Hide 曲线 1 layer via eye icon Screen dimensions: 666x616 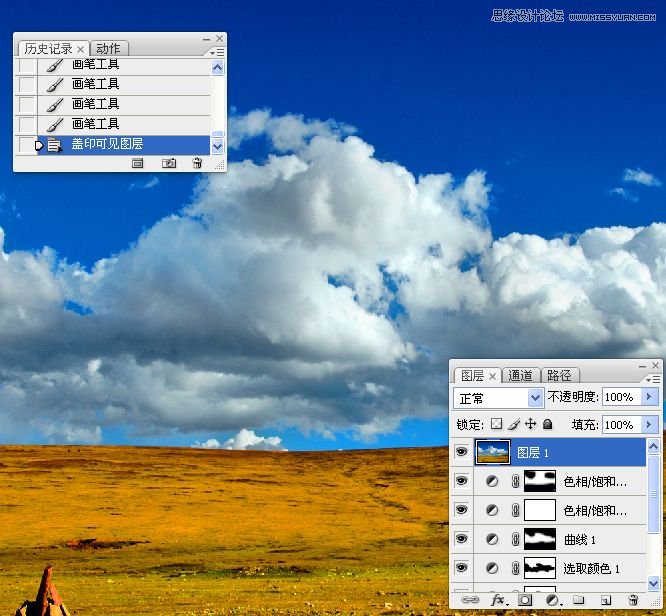[461, 539]
